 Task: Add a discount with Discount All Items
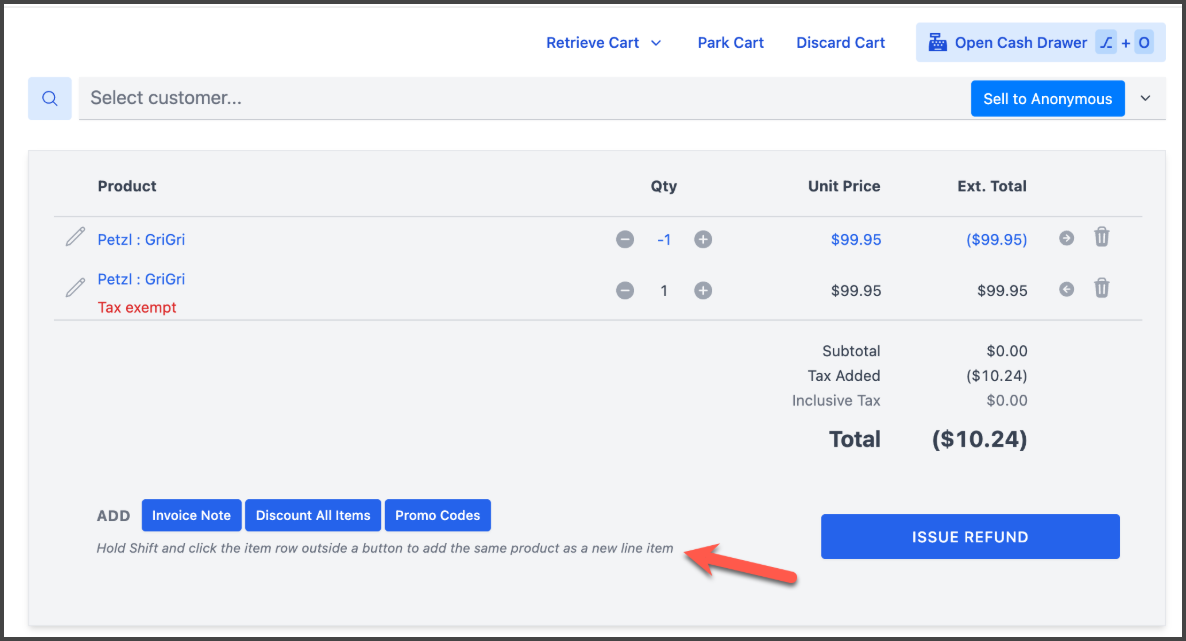coord(313,516)
